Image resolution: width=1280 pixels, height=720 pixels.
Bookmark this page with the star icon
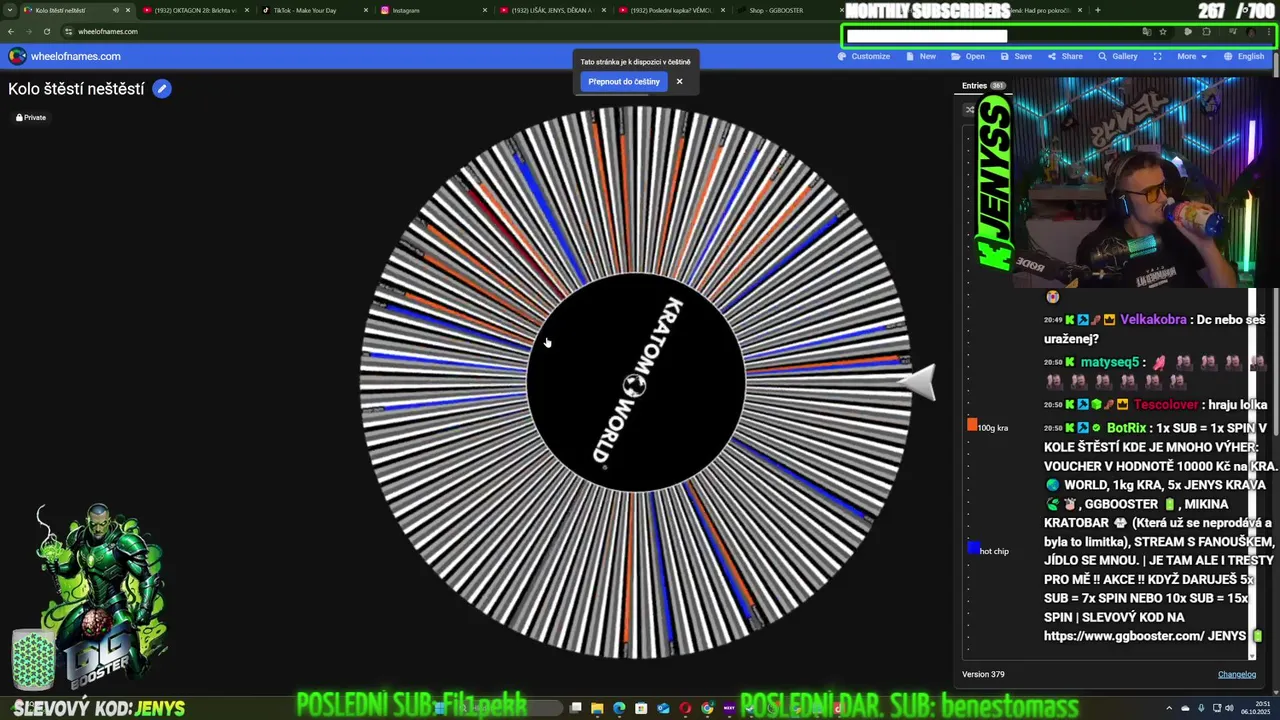tap(1163, 31)
